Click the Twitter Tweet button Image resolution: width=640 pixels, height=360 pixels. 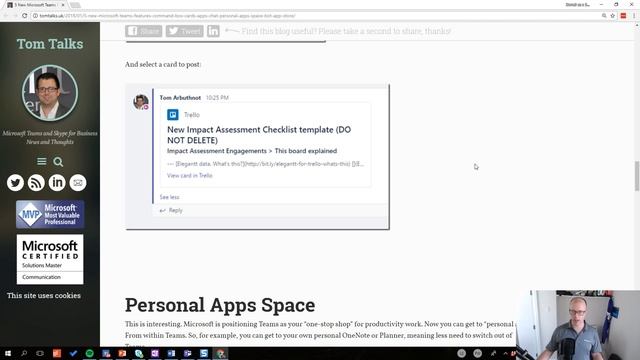tap(184, 31)
